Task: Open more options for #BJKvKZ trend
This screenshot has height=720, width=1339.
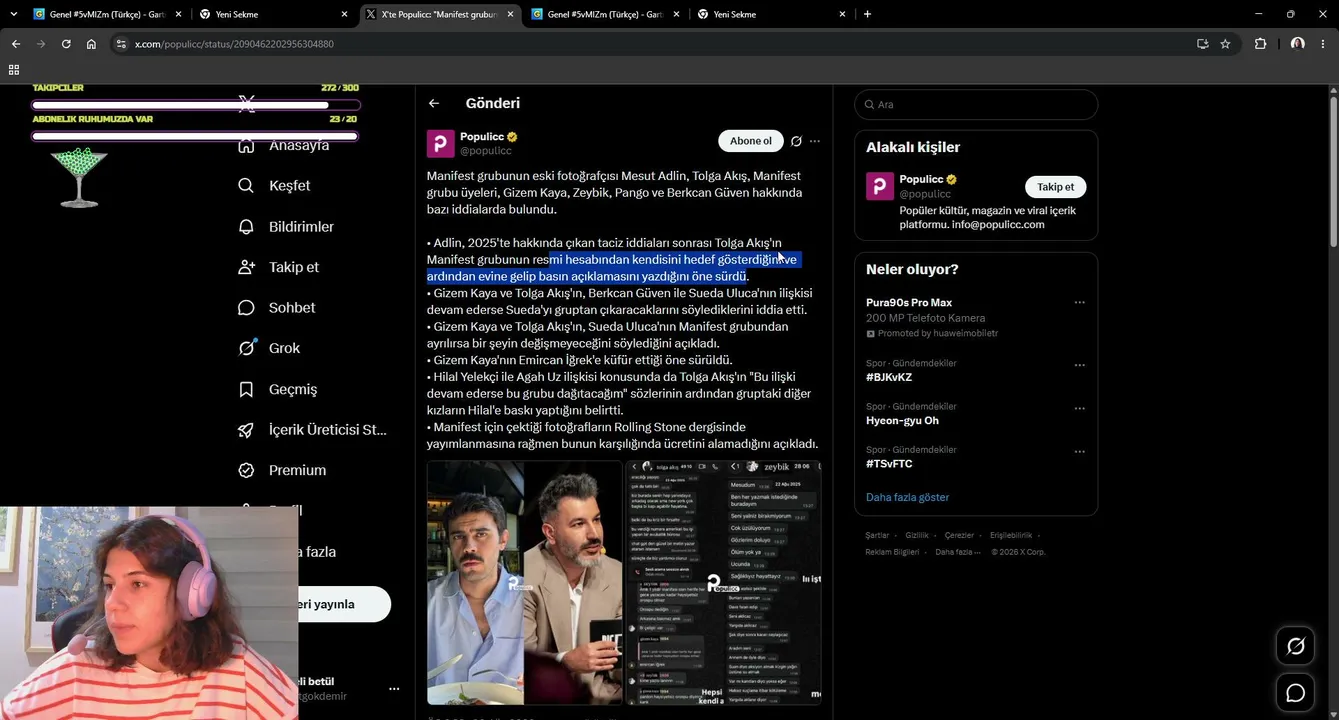Action: (1079, 365)
